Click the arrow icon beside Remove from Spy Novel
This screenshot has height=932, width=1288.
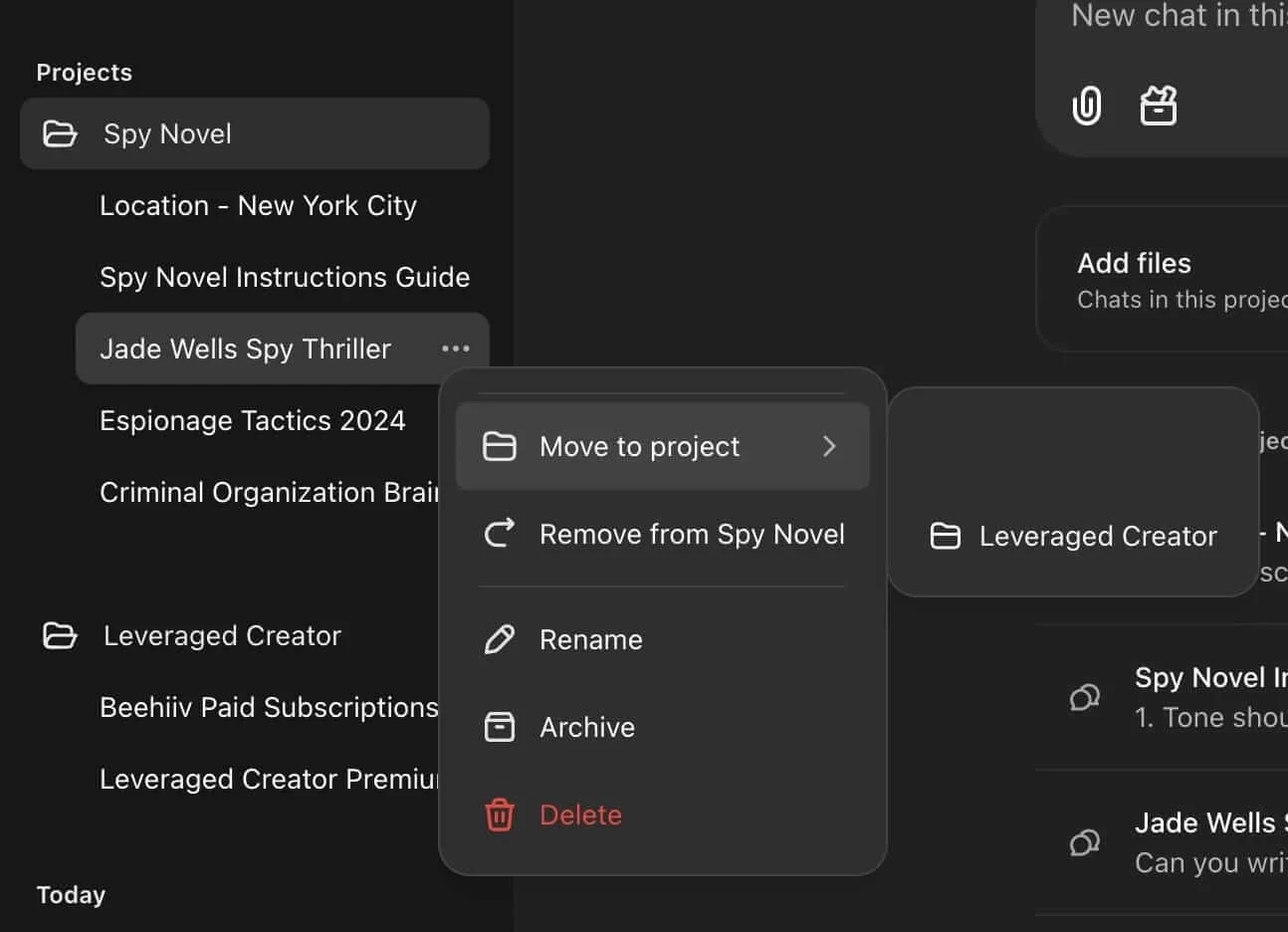pos(499,534)
